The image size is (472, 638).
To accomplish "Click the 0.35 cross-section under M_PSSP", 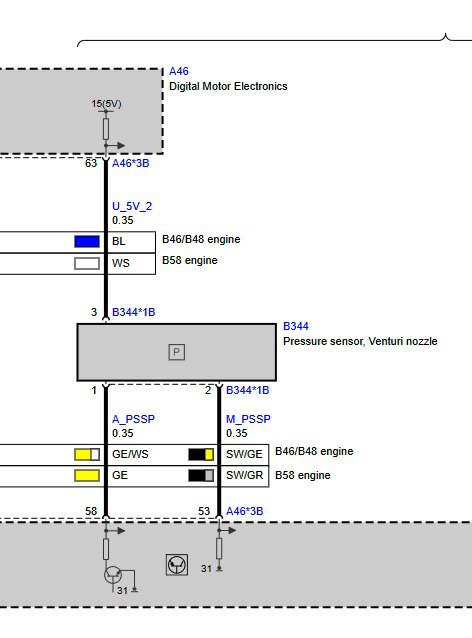I will (237, 433).
